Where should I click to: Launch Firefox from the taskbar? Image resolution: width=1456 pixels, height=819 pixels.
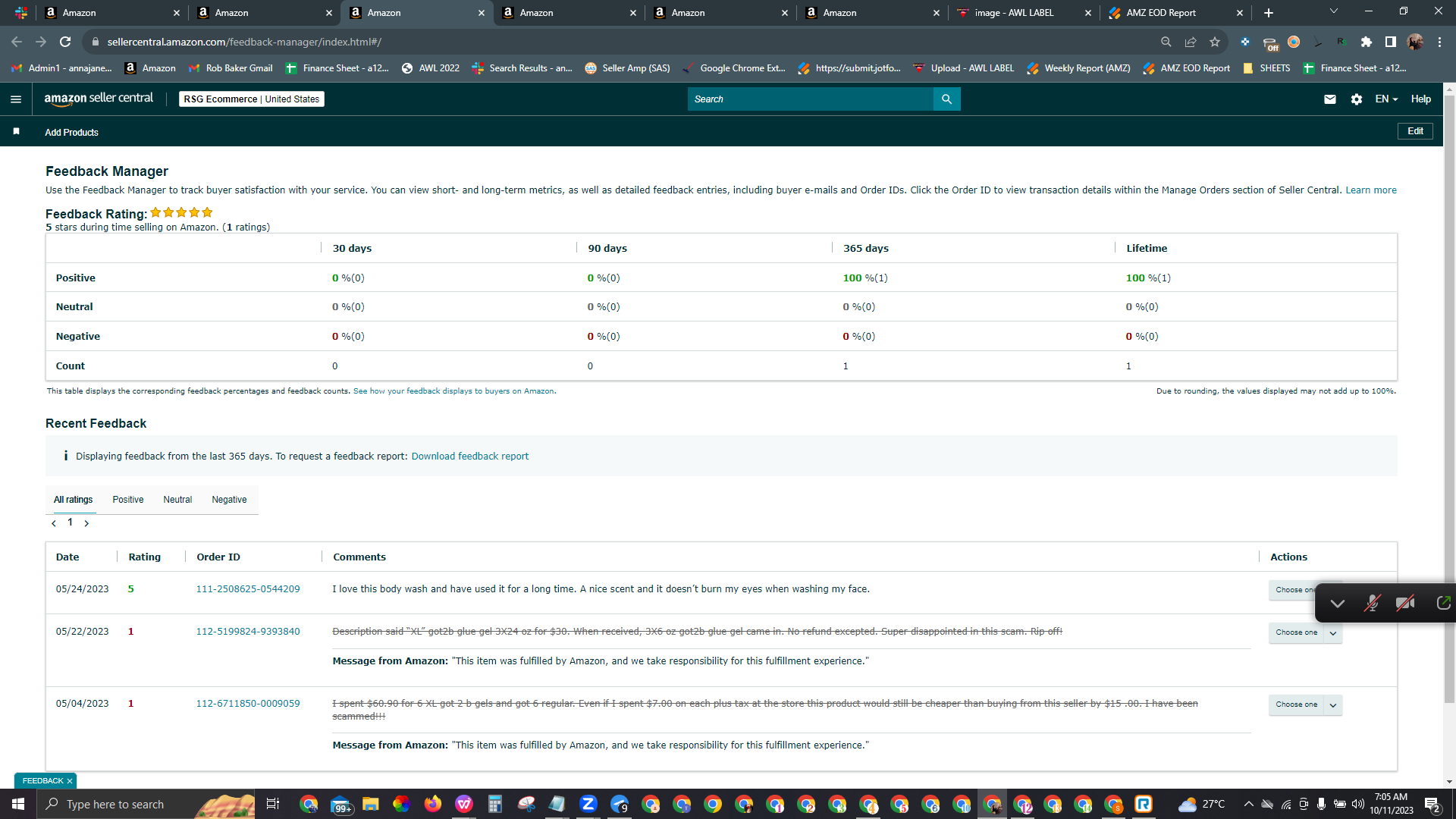tap(432, 804)
